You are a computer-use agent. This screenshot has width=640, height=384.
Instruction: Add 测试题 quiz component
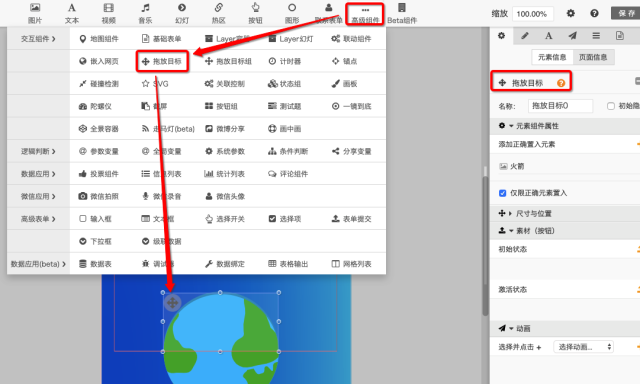(284, 106)
